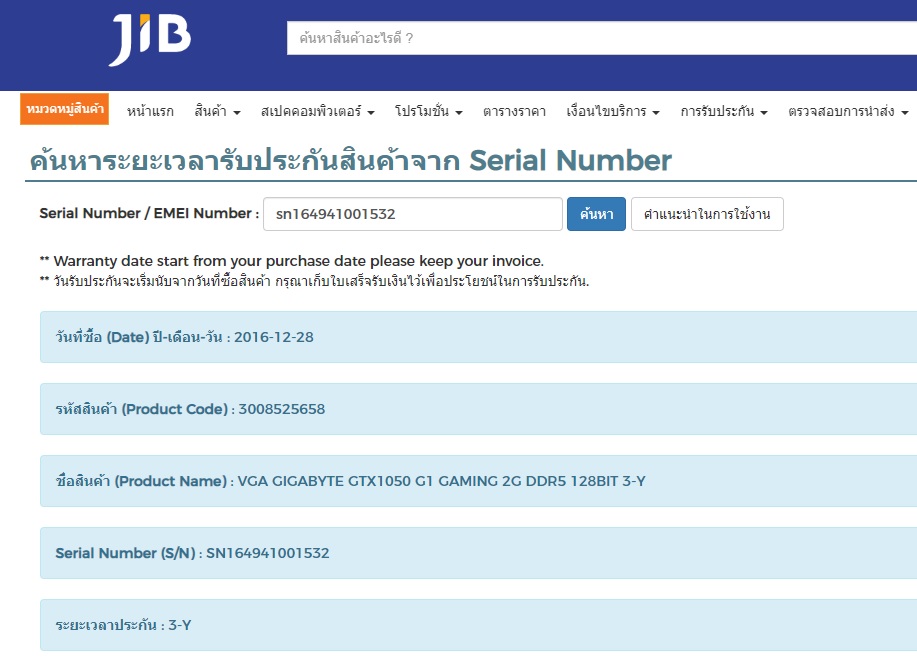The height and width of the screenshot is (665, 917).
Task: Click the purchase date 2016-12-28 row
Action: (478, 337)
